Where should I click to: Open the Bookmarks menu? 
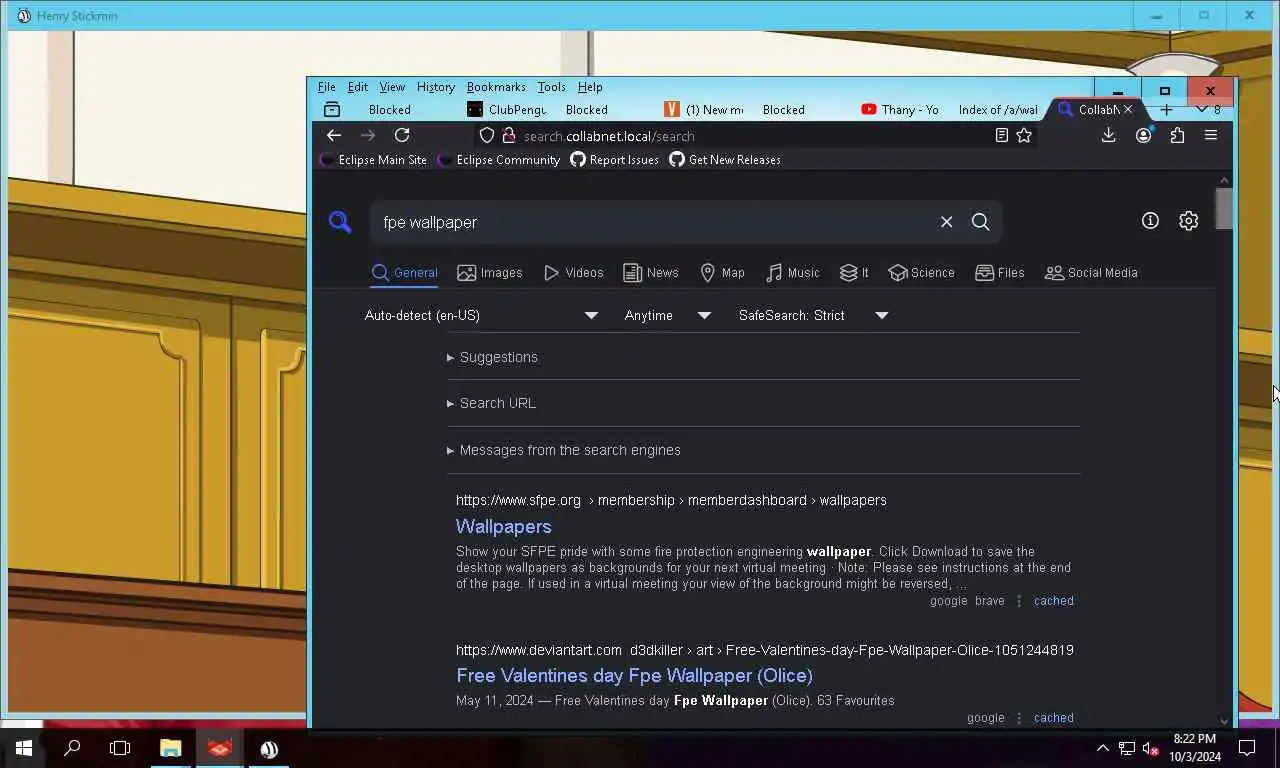pos(496,87)
